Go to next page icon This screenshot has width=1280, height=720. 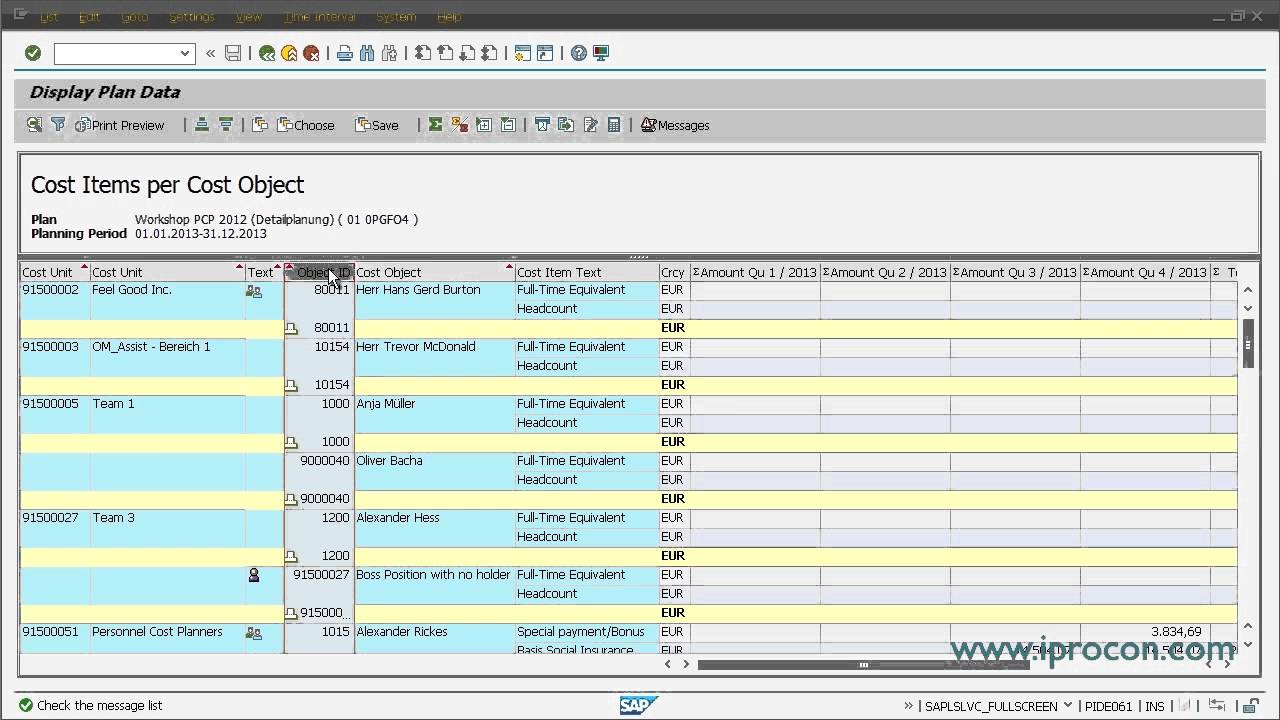tap(467, 53)
